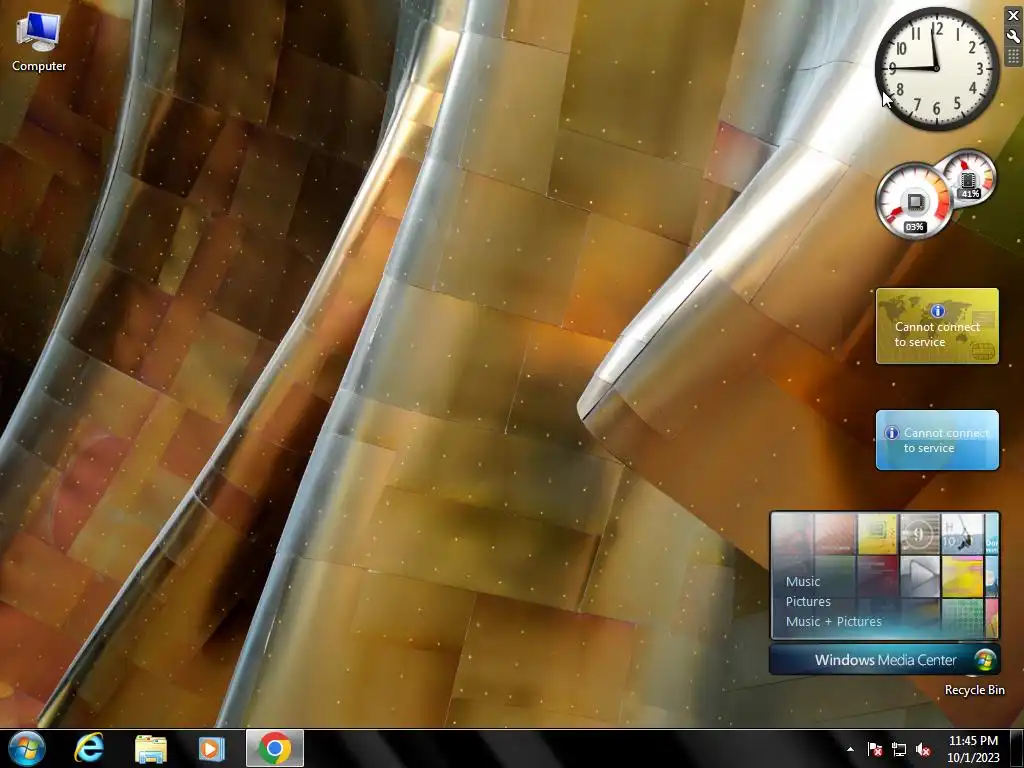This screenshot has width=1024, height=768.
Task: Open clock gadget options wrench
Action: point(1014,36)
